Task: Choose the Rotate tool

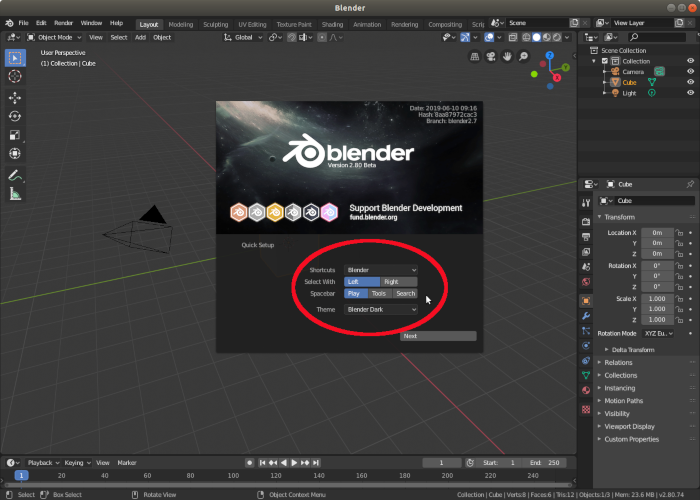Action: pos(15,116)
